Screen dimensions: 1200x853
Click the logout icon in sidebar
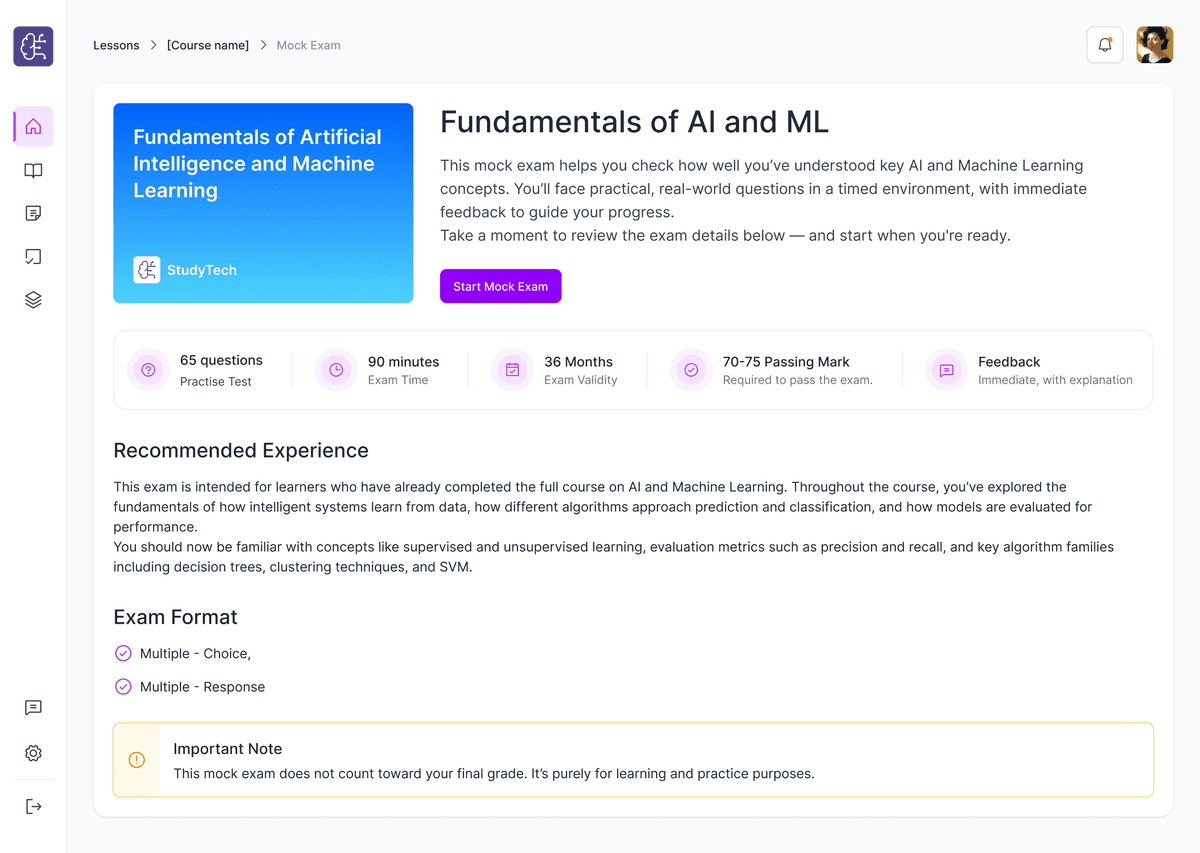pos(33,806)
